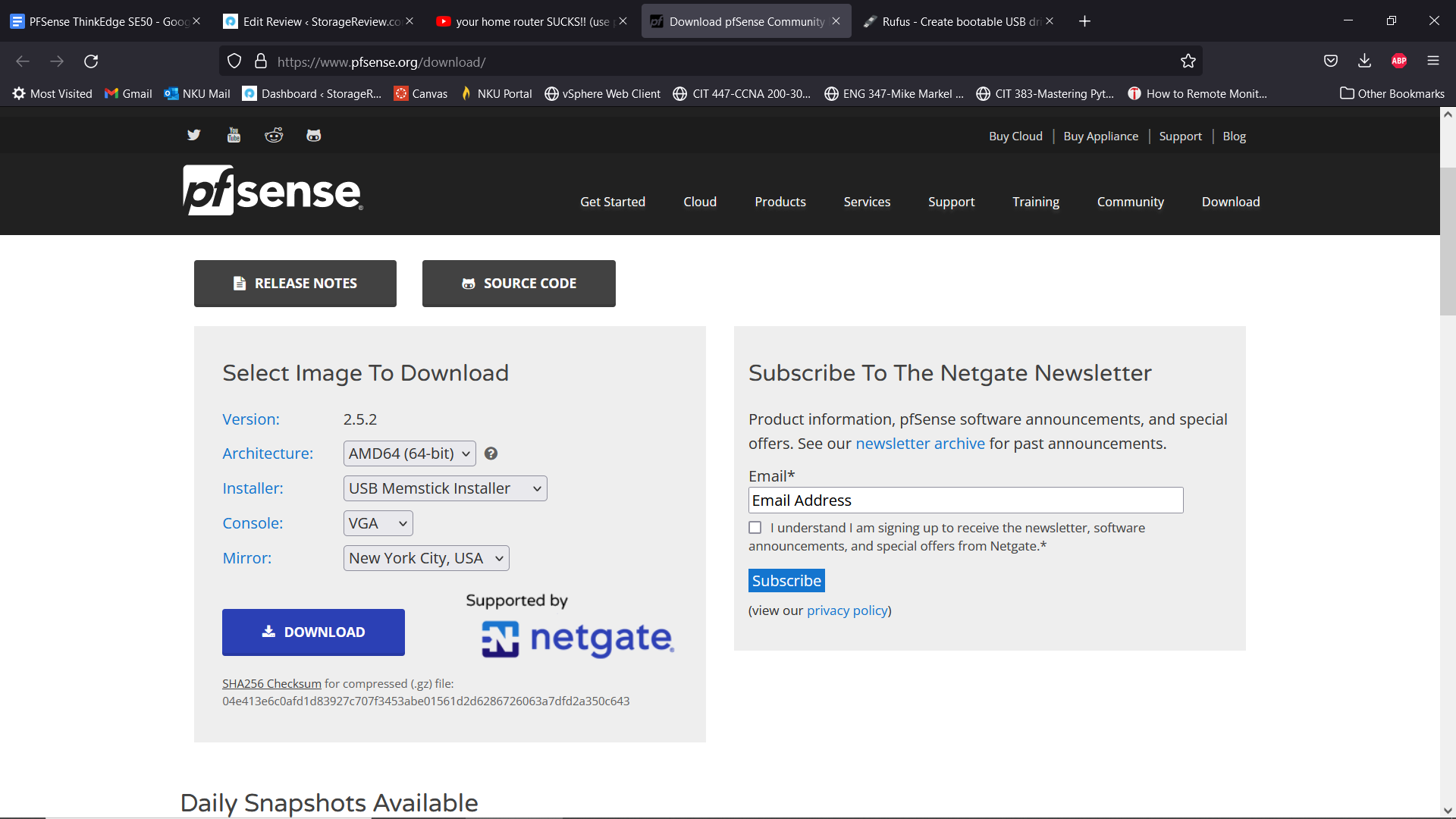Open the Dashboard StorageR bookmark
Viewport: 1456px width, 819px height.
[x=312, y=93]
